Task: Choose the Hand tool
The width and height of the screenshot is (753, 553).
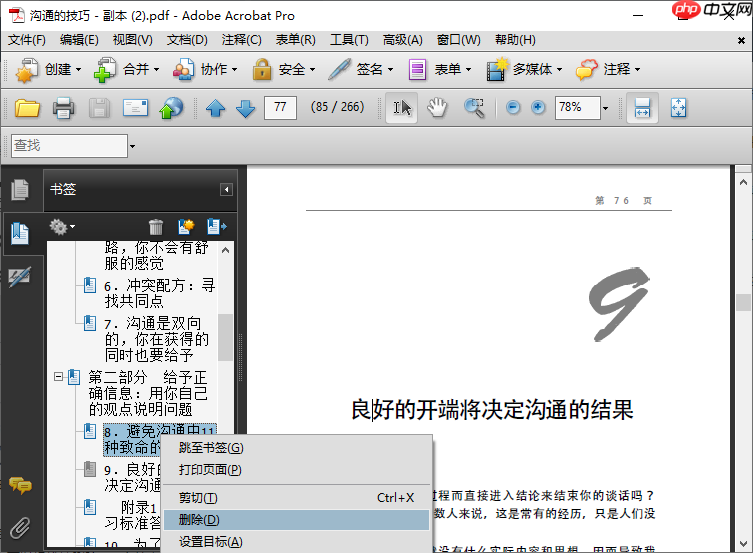Action: [437, 107]
